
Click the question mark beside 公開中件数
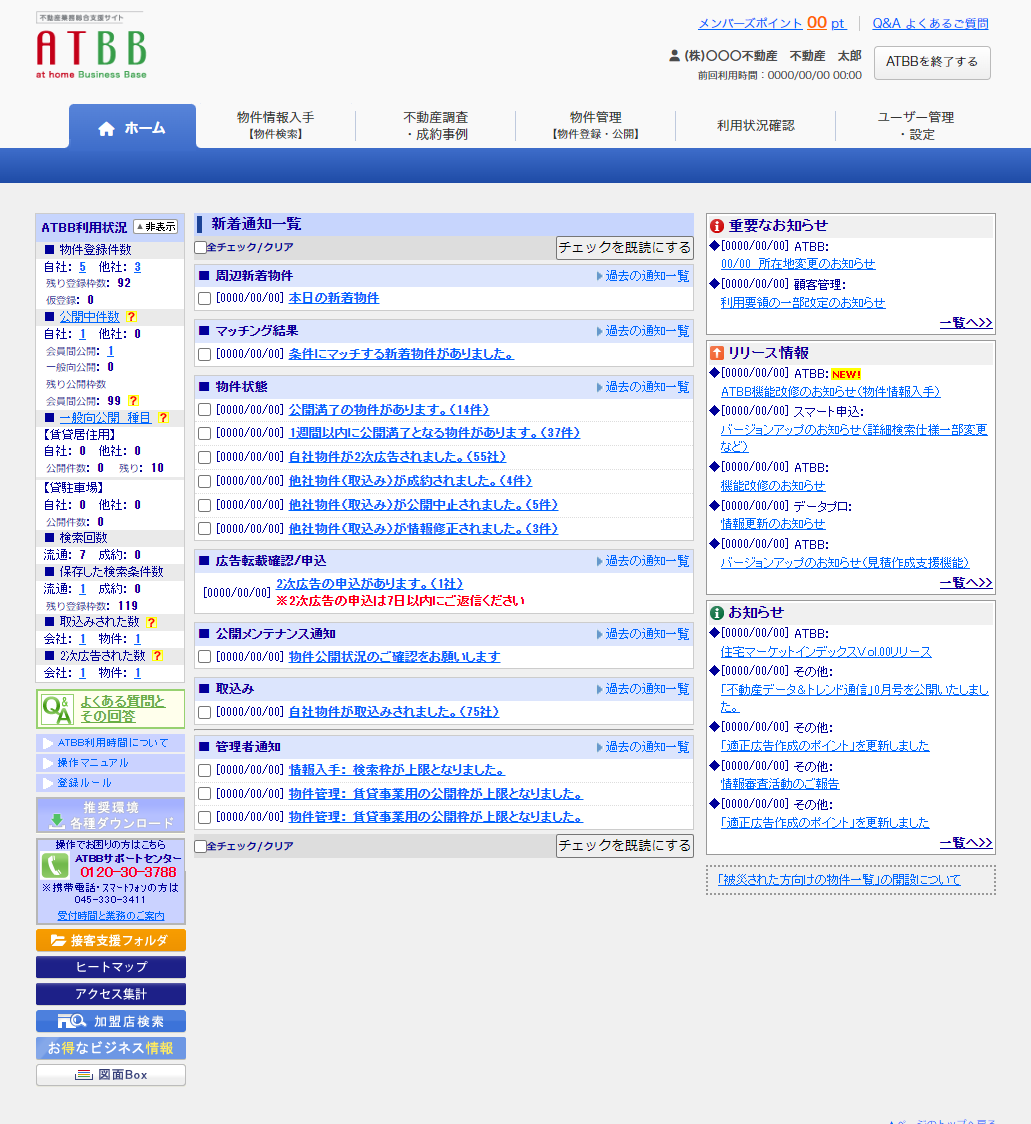click(131, 317)
